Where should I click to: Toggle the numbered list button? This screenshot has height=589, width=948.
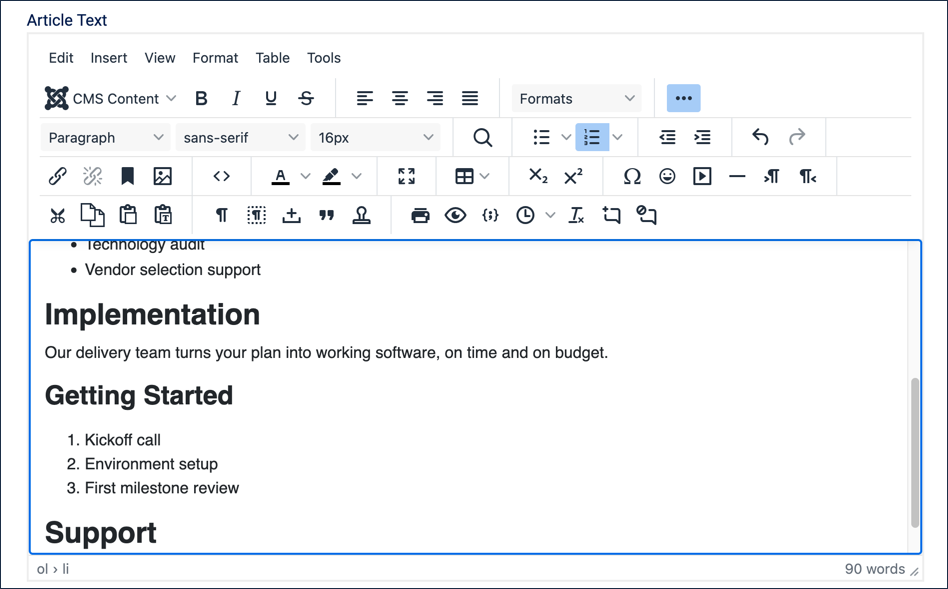pyautogui.click(x=591, y=137)
